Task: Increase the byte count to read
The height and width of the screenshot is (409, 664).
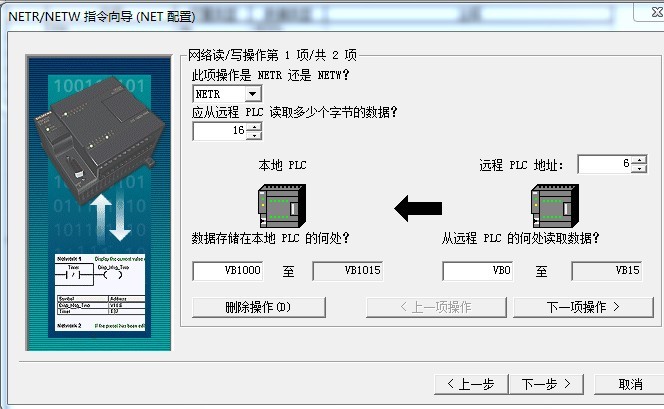Action: click(254, 127)
